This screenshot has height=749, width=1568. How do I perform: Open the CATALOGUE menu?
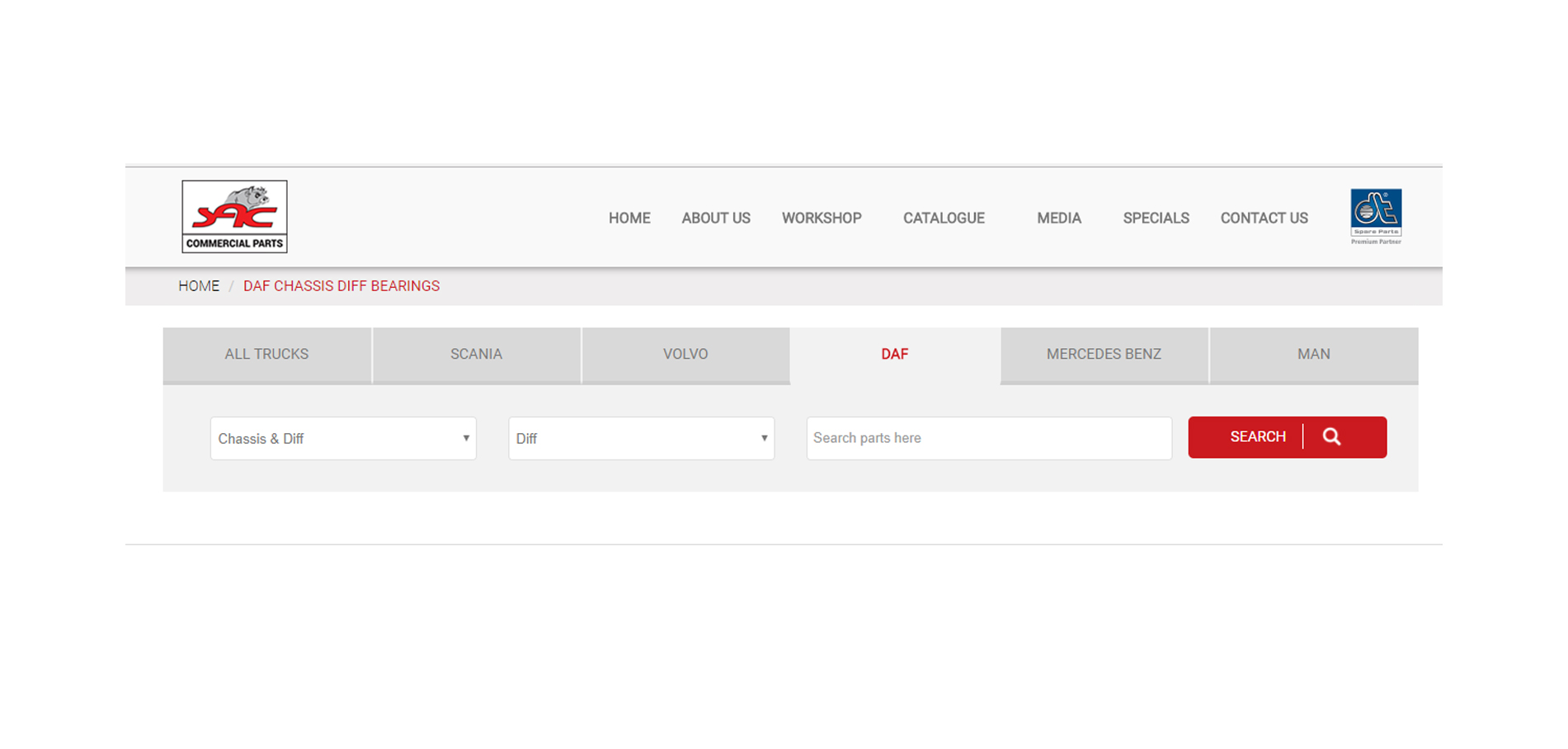944,218
